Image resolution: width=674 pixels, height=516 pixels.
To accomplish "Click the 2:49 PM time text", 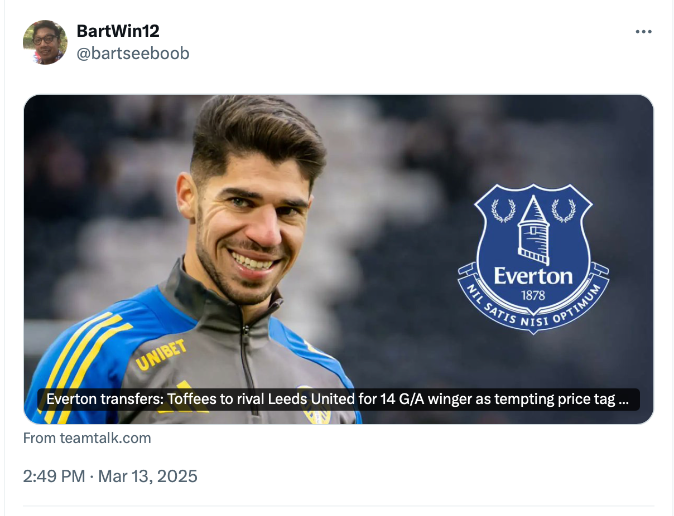I will 54,476.
